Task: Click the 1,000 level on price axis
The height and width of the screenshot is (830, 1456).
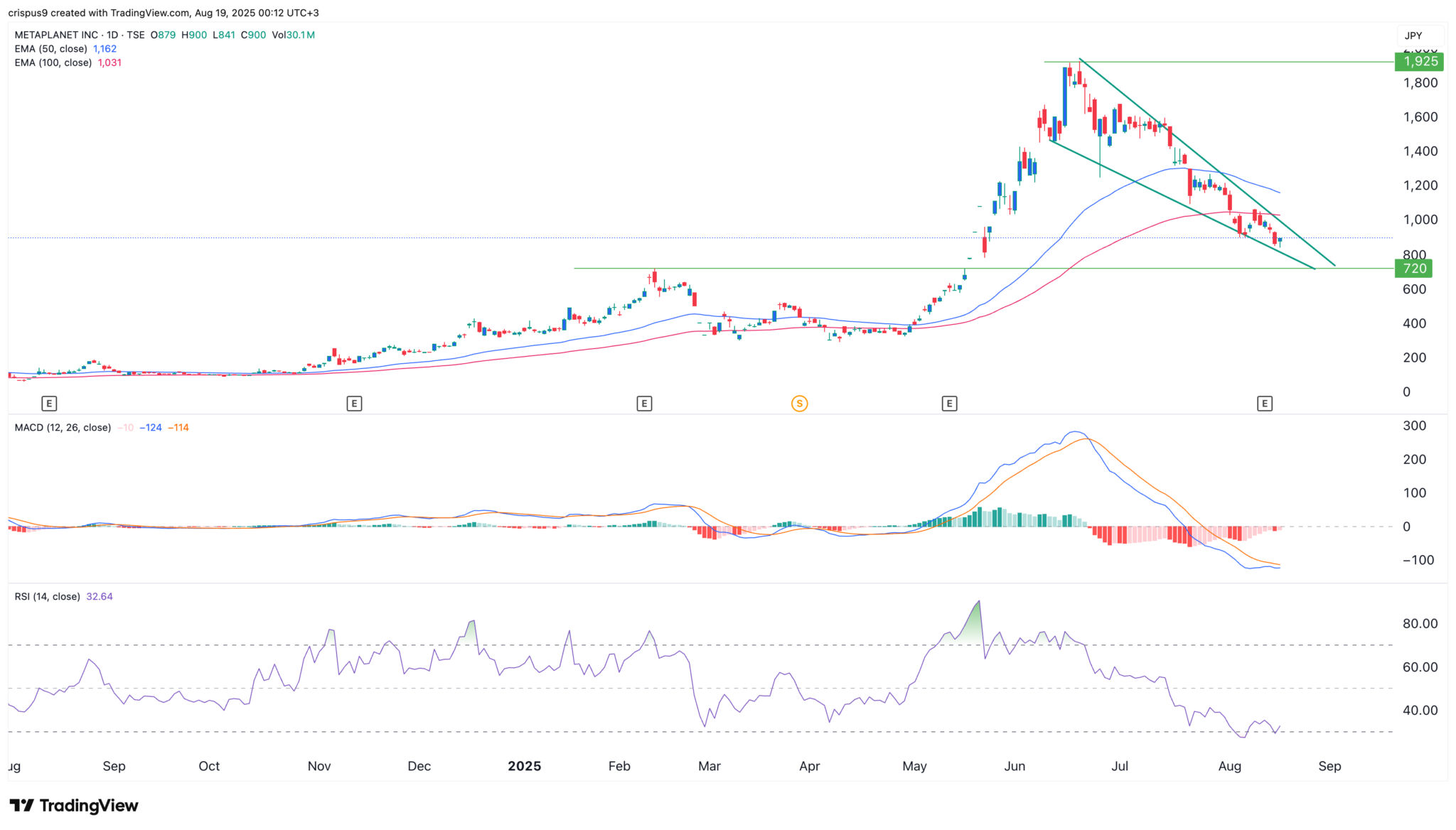Action: (x=1420, y=220)
